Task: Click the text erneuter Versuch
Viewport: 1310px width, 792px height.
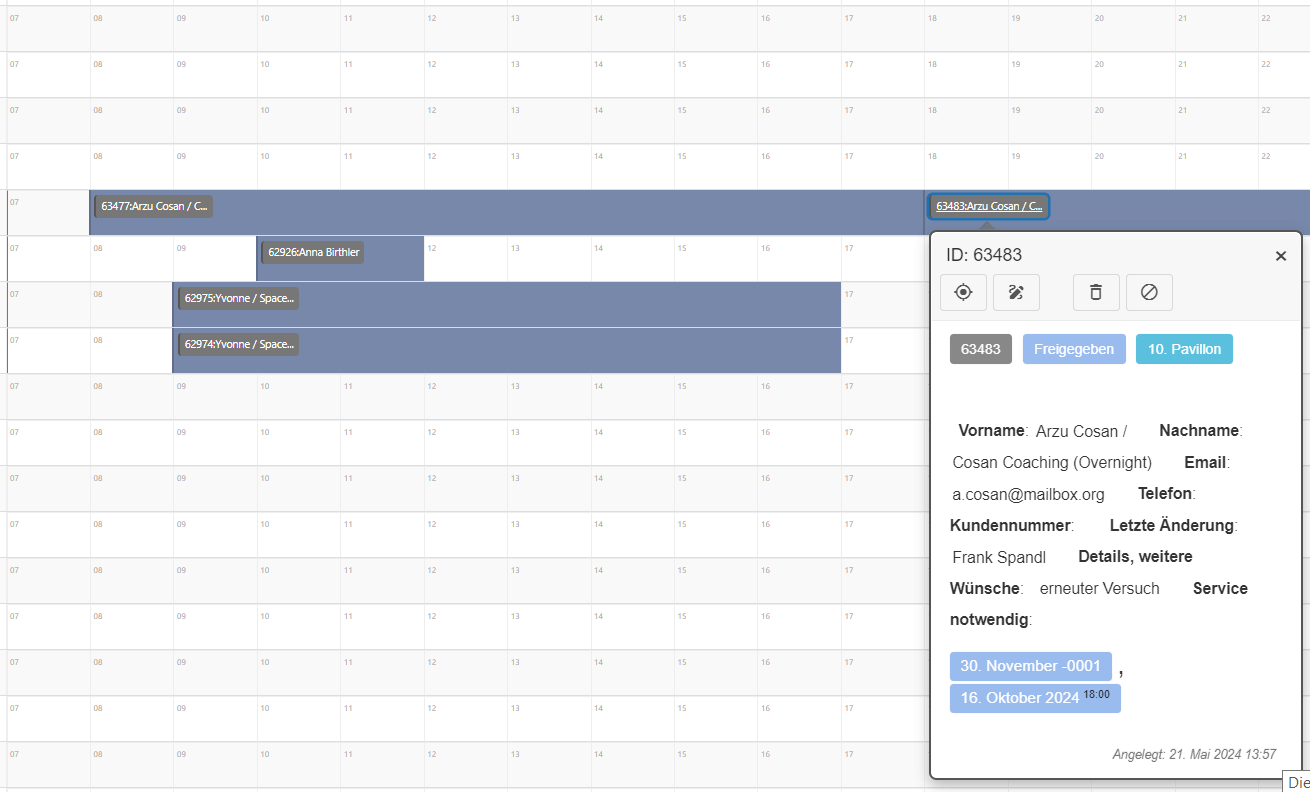Action: [1100, 589]
